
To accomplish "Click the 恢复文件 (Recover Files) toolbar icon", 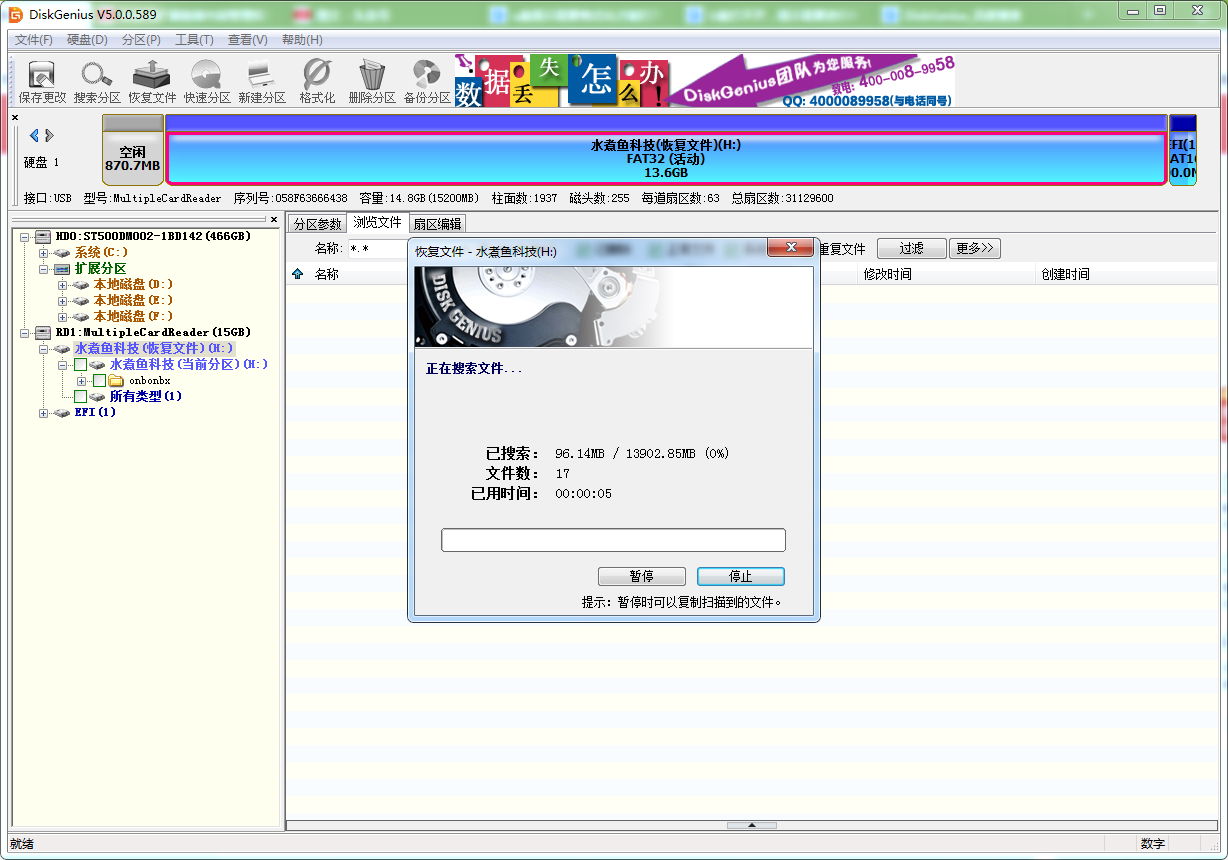I will point(152,82).
